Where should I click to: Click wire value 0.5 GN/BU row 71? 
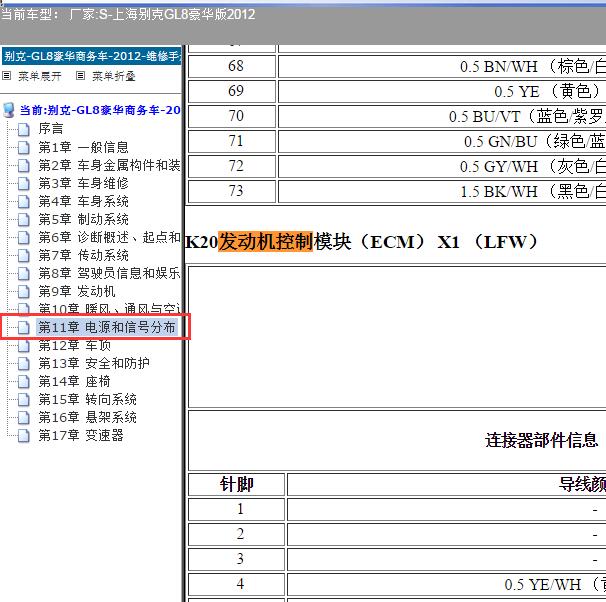pos(535,142)
